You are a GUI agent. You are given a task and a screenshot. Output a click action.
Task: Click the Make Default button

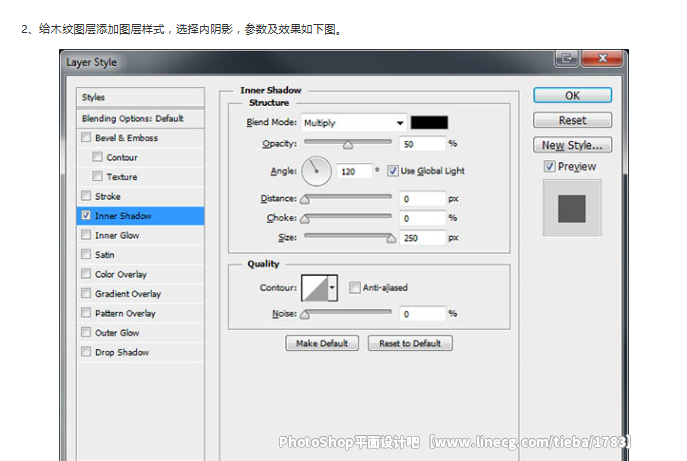(322, 343)
